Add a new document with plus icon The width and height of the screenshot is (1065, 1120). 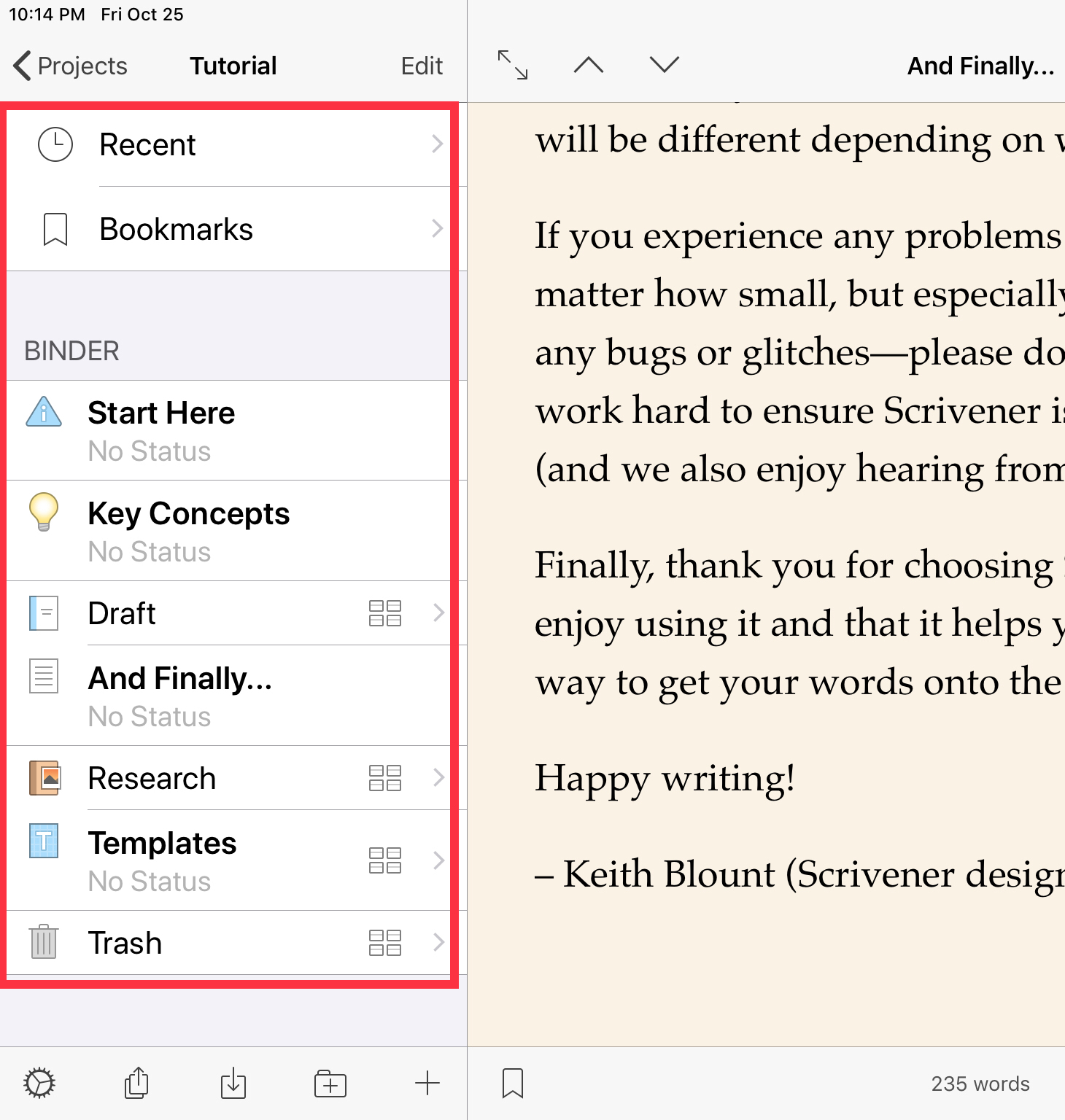427,1084
